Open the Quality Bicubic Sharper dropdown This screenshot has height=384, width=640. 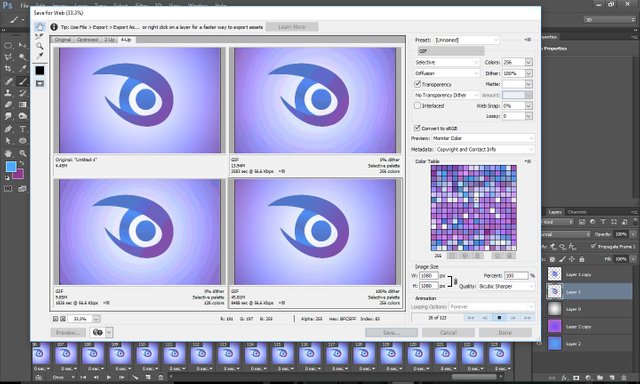tap(506, 286)
